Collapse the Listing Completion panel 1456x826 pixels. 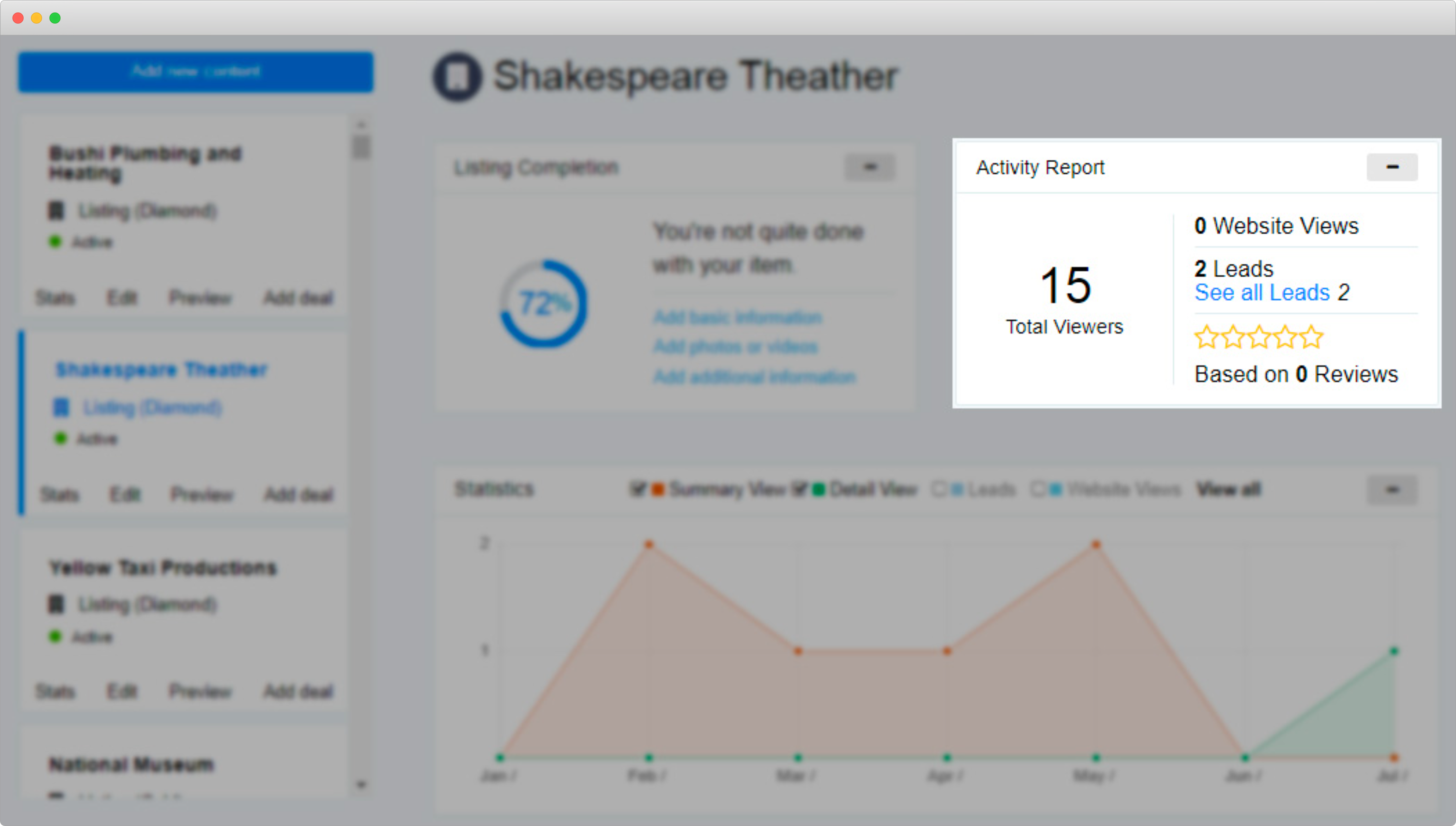coord(870,167)
